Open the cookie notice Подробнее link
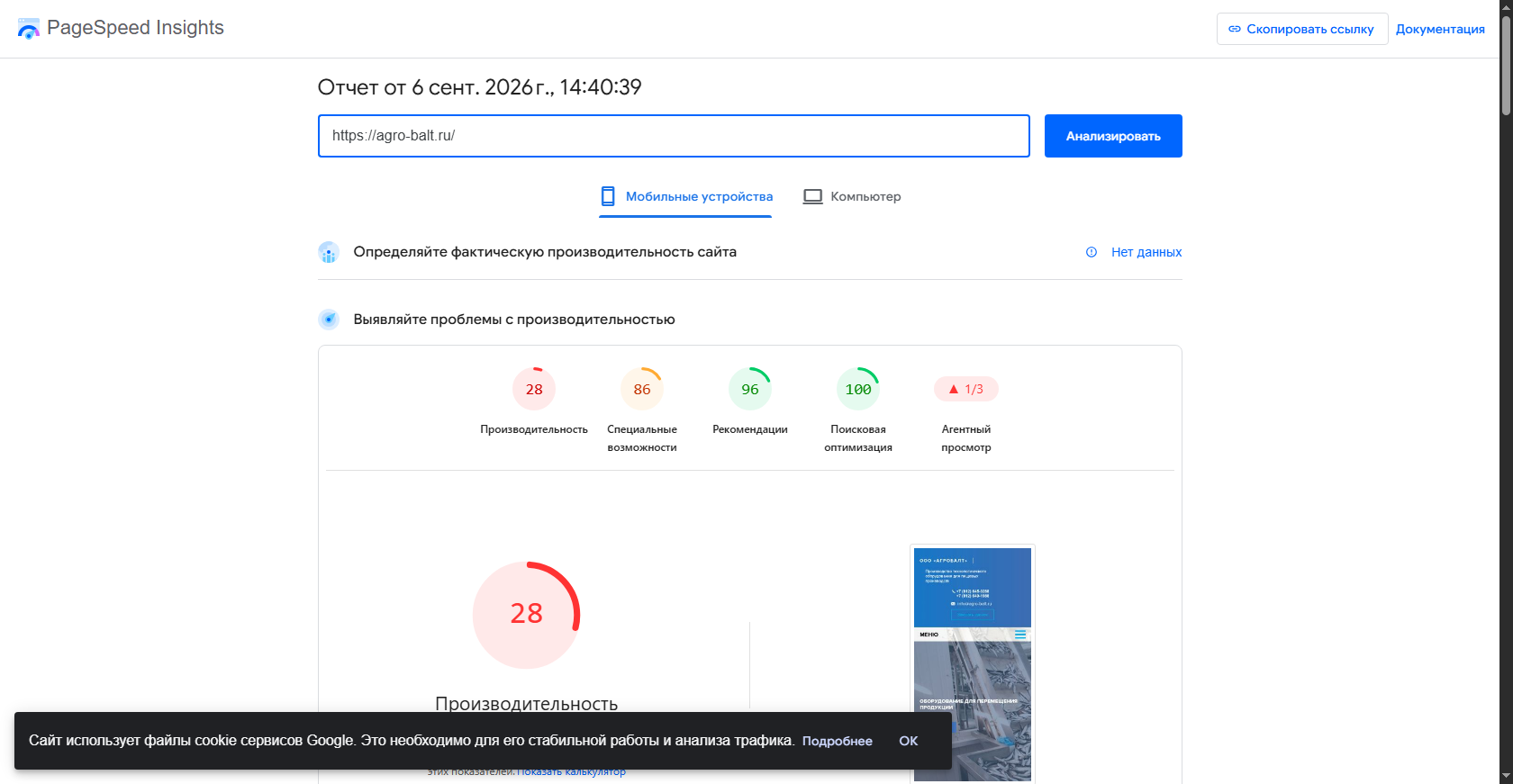Screen dimensions: 1513x784 (x=838, y=741)
